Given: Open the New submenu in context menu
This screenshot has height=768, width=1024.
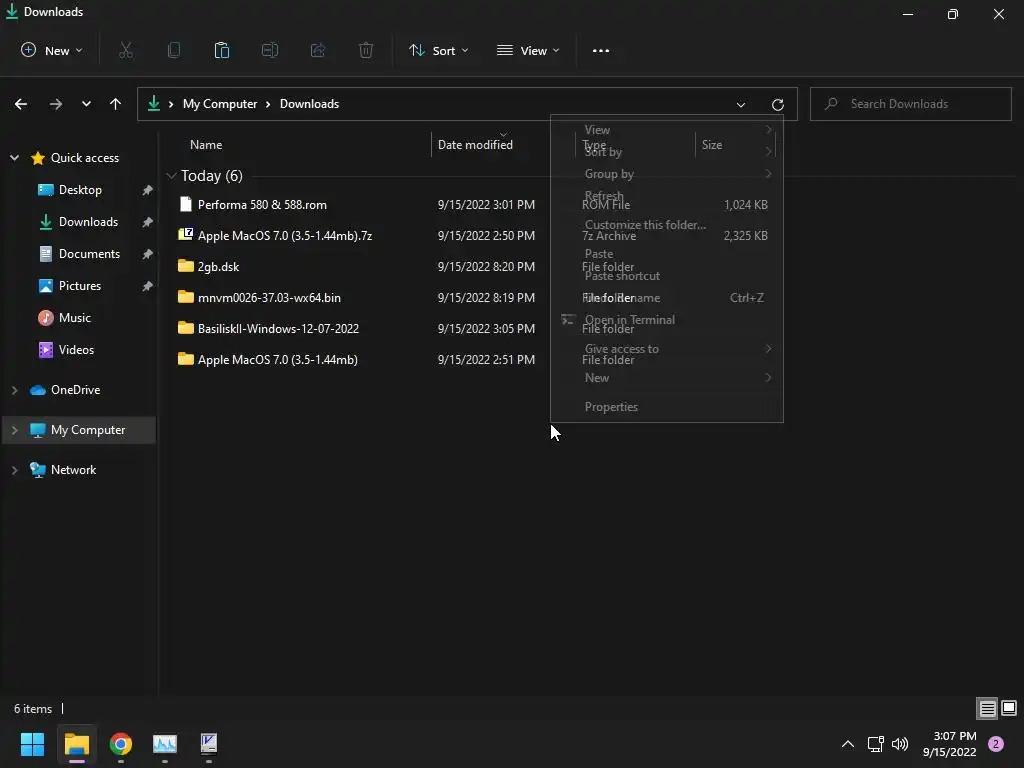Looking at the screenshot, I should click(667, 377).
